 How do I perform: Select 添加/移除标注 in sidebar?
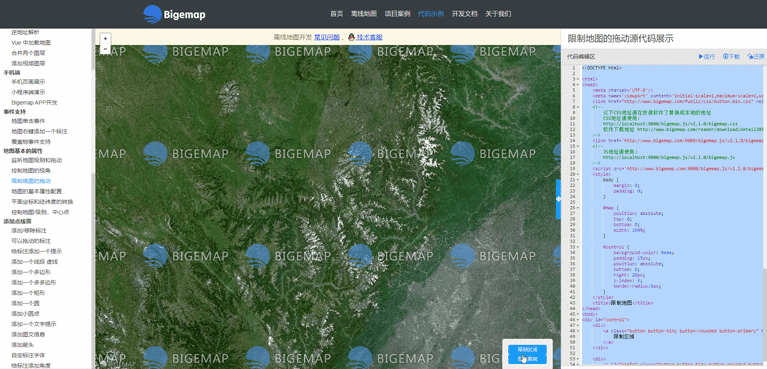click(29, 230)
